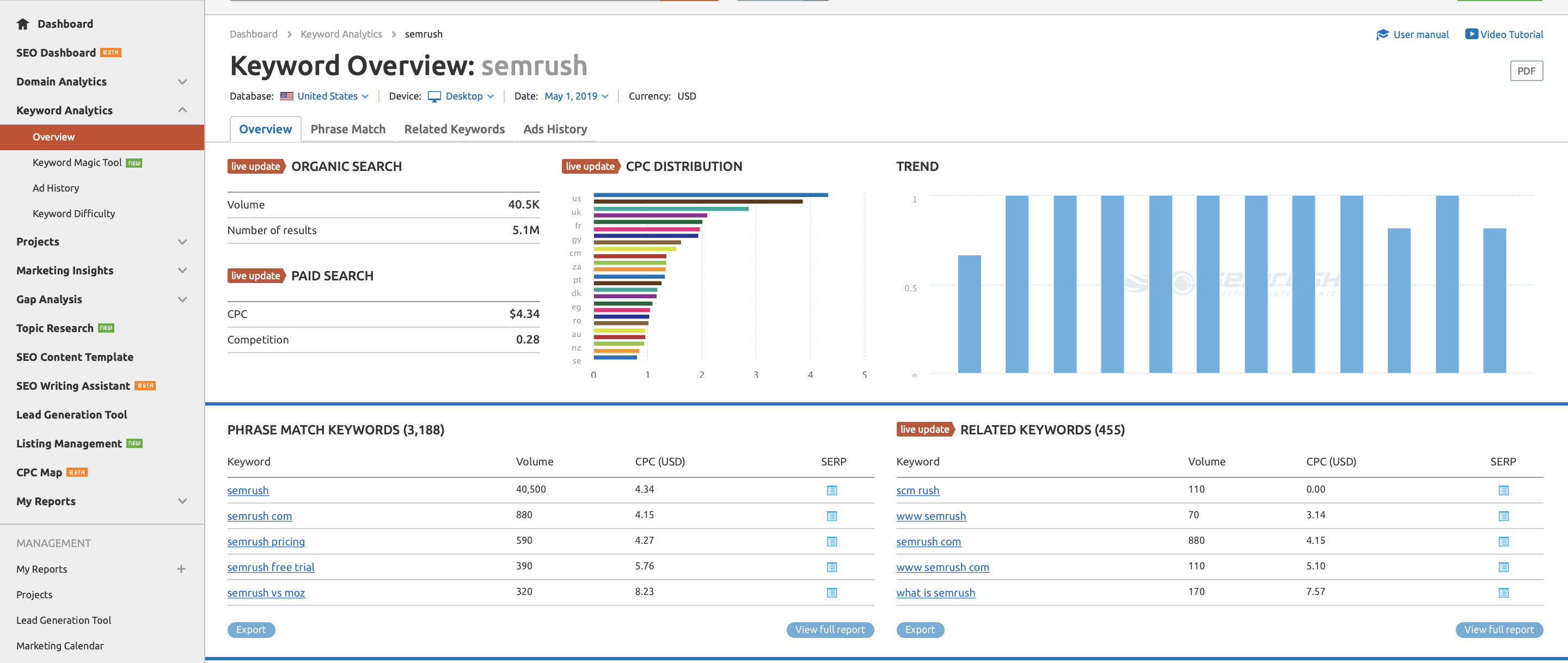Open Keyword Difficulty in sidebar

pyautogui.click(x=73, y=214)
